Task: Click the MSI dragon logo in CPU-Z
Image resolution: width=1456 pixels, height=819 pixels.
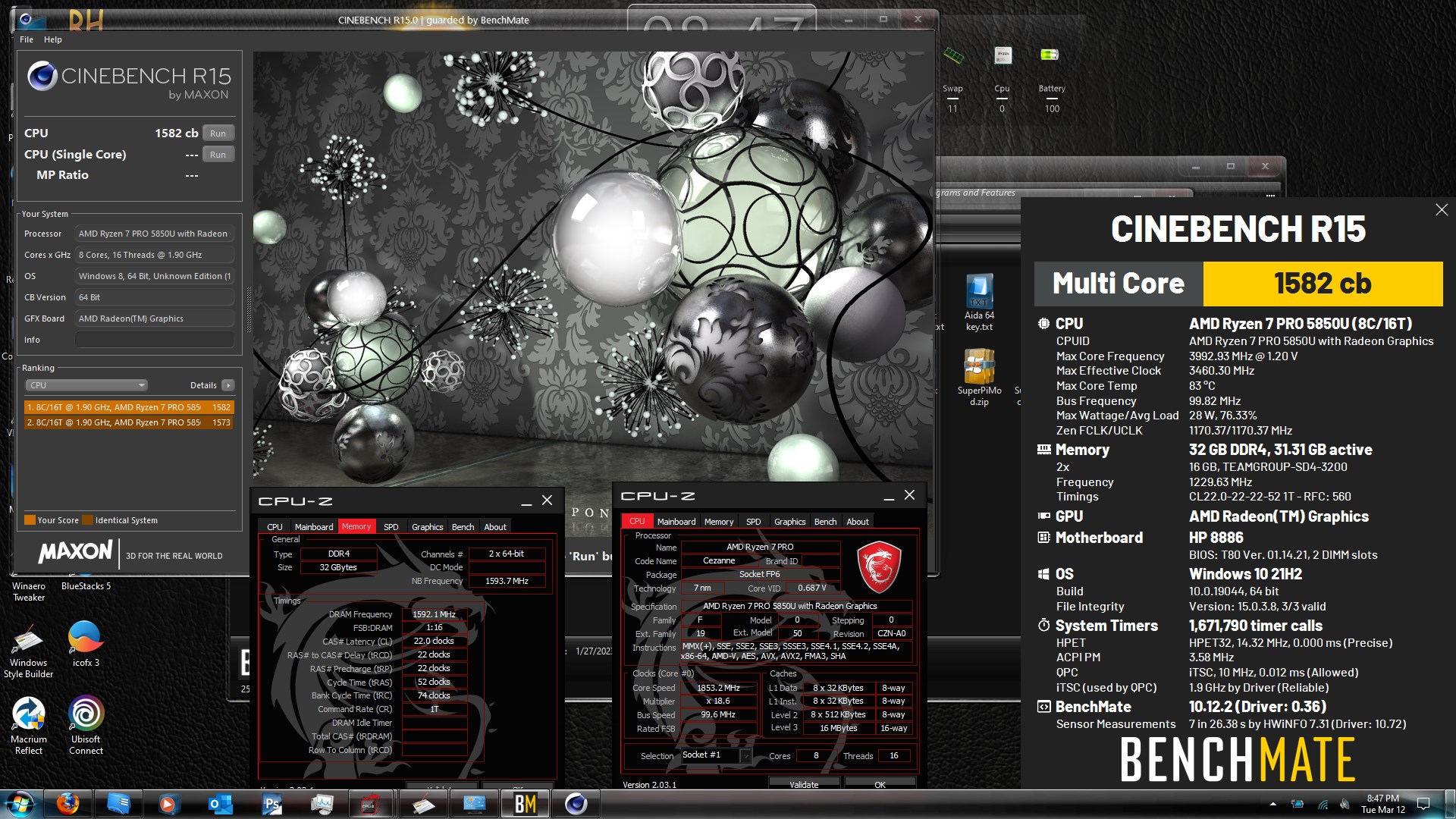Action: [878, 567]
